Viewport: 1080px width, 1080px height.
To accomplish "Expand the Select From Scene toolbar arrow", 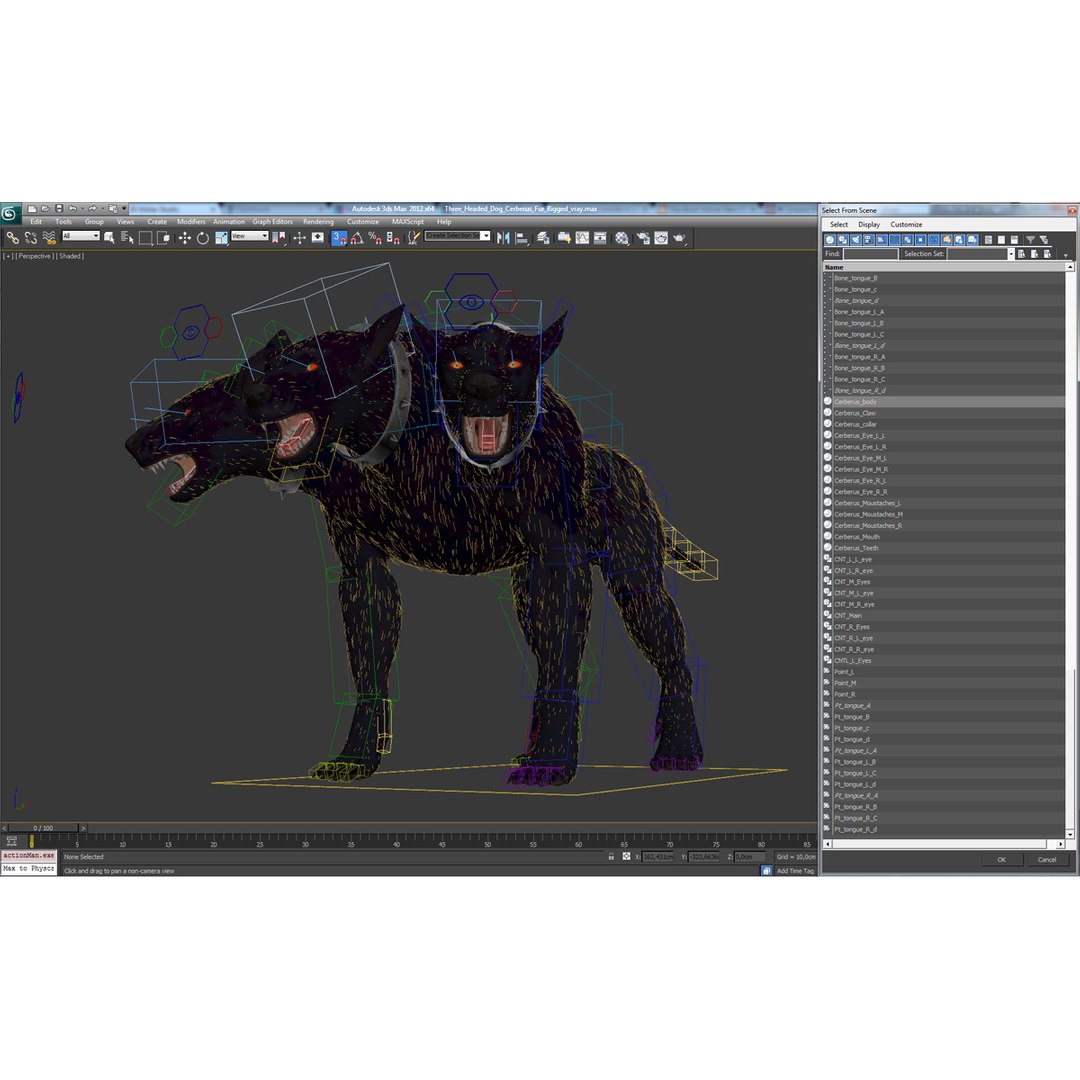I will click(1066, 256).
